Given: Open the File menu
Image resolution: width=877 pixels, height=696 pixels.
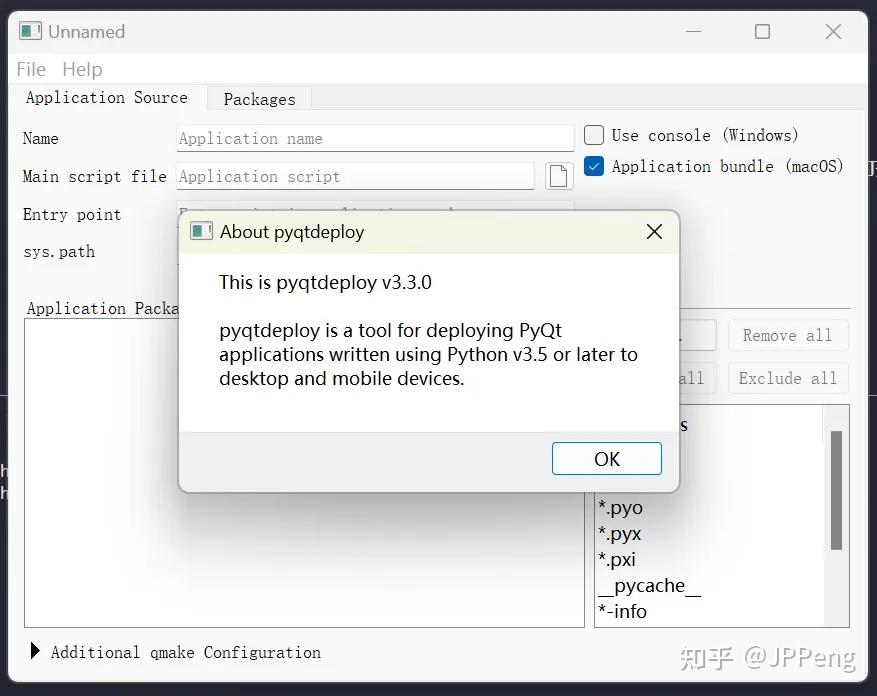Looking at the screenshot, I should click(x=30, y=69).
